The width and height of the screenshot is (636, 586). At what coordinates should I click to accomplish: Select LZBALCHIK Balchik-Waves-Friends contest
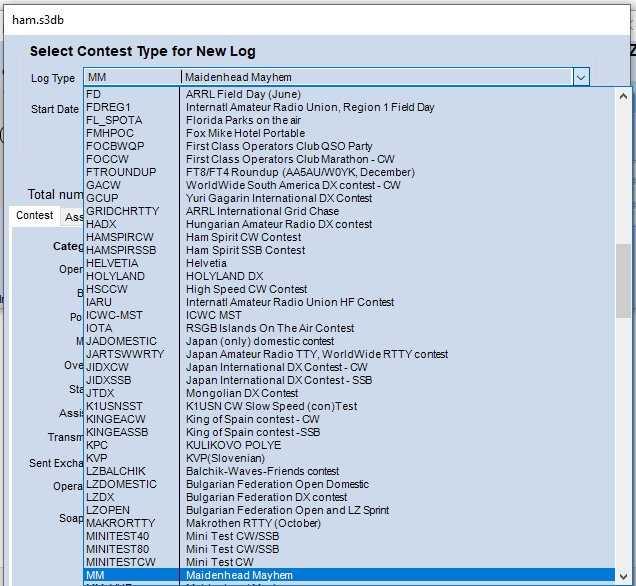(350, 471)
